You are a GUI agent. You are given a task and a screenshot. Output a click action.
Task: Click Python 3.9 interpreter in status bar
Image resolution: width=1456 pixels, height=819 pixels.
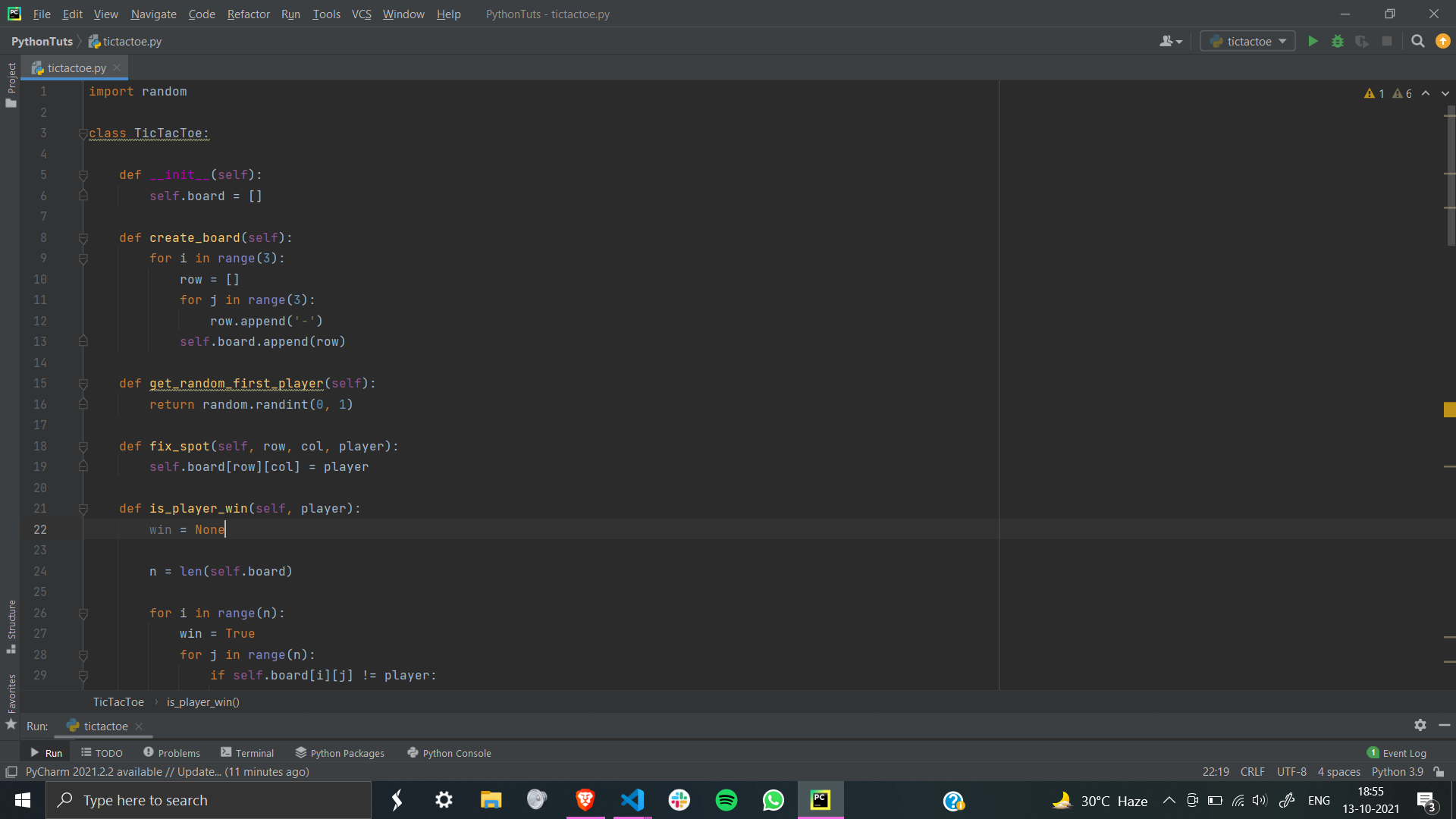click(x=1397, y=772)
